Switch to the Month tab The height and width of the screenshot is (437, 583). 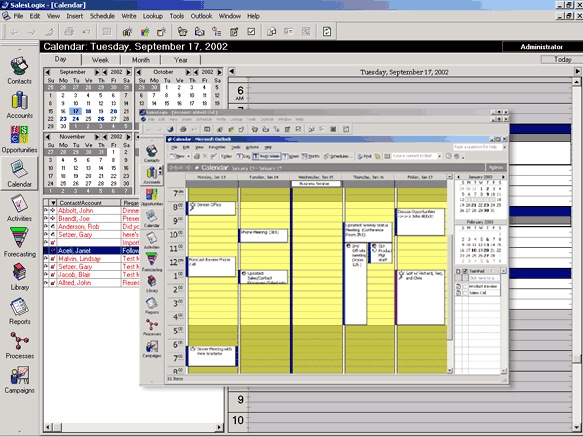click(141, 60)
